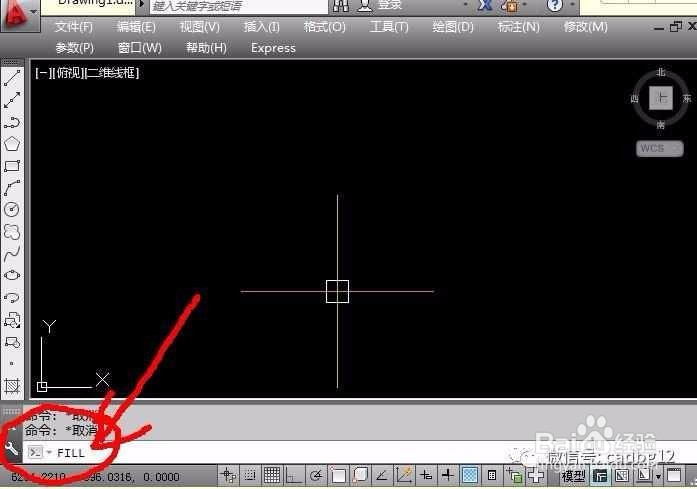Open Autodesk Exchange X icon
697x489 pixels.
[485, 5]
